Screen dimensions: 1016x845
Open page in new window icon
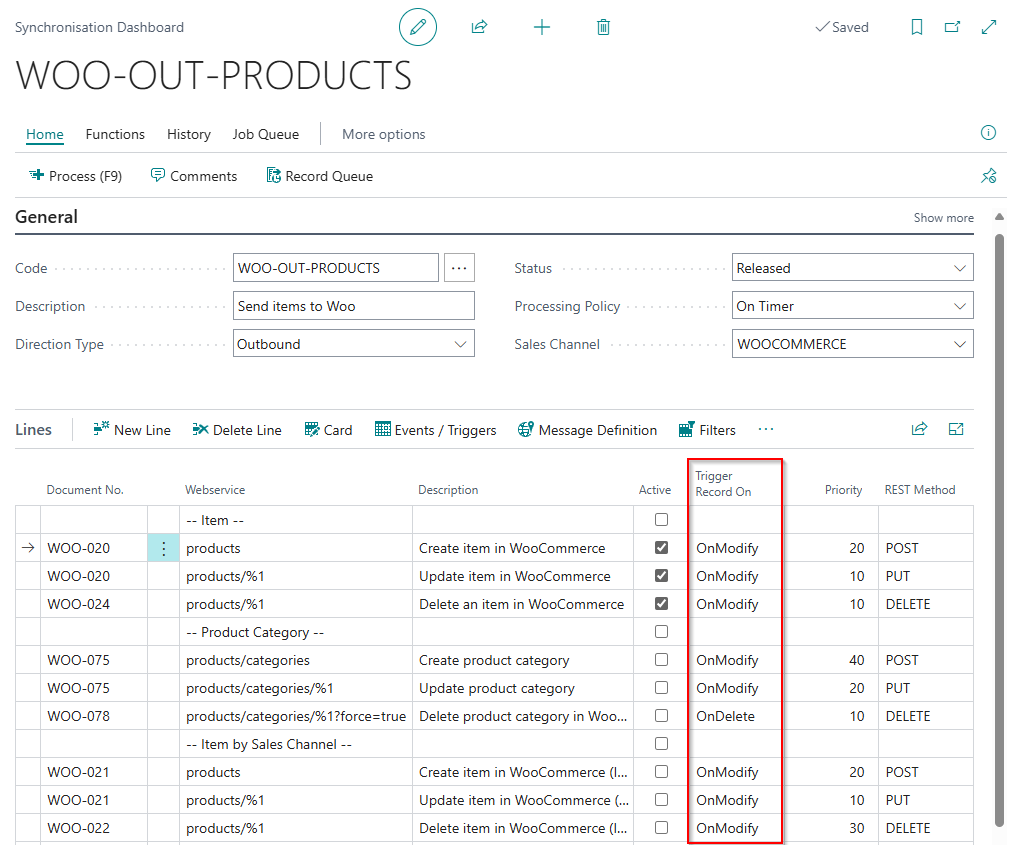click(952, 27)
